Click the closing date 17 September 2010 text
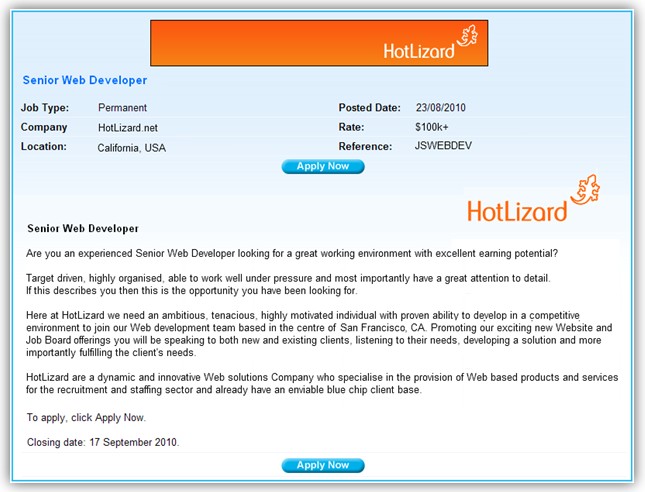The image size is (645, 492). coord(103,442)
